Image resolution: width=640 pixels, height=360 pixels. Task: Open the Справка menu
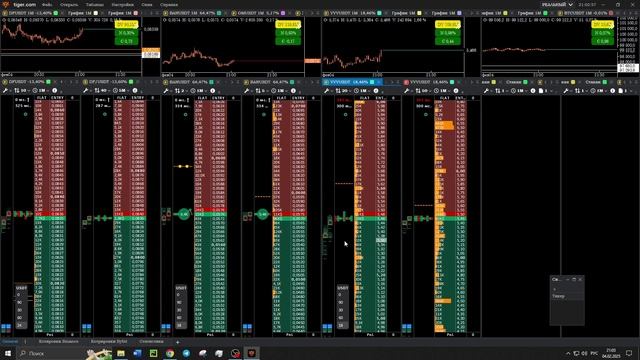[169, 4]
